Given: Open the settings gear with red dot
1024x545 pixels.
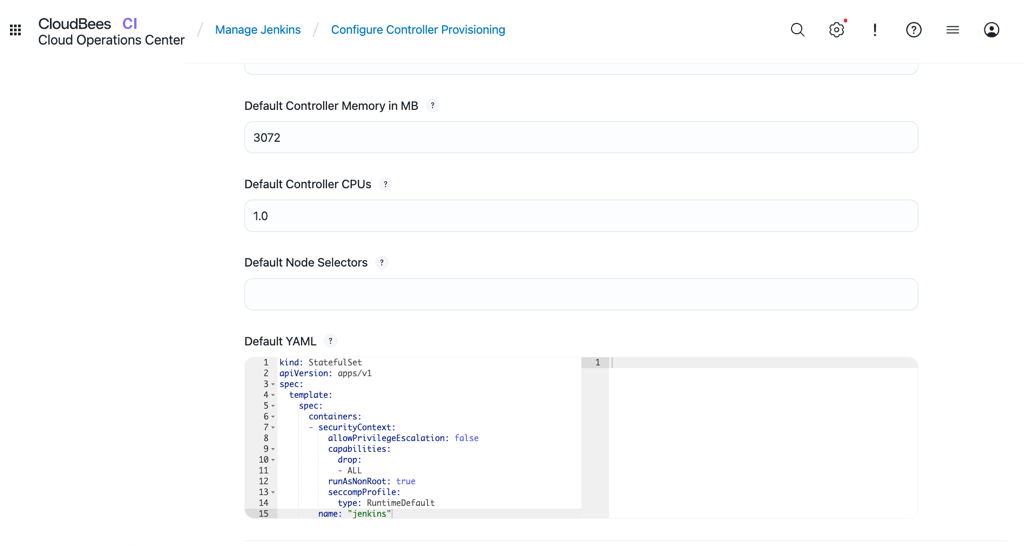Looking at the screenshot, I should coord(837,30).
